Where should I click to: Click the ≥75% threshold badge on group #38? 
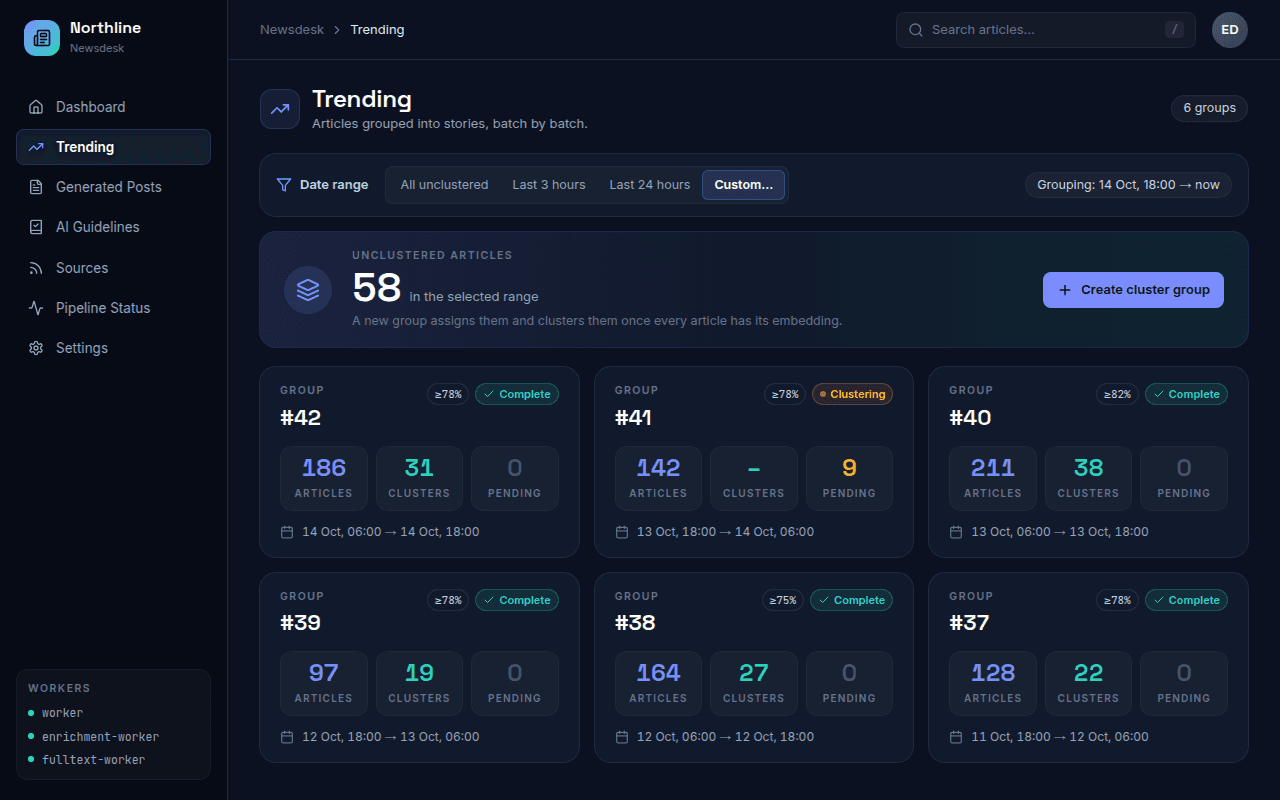tap(783, 600)
